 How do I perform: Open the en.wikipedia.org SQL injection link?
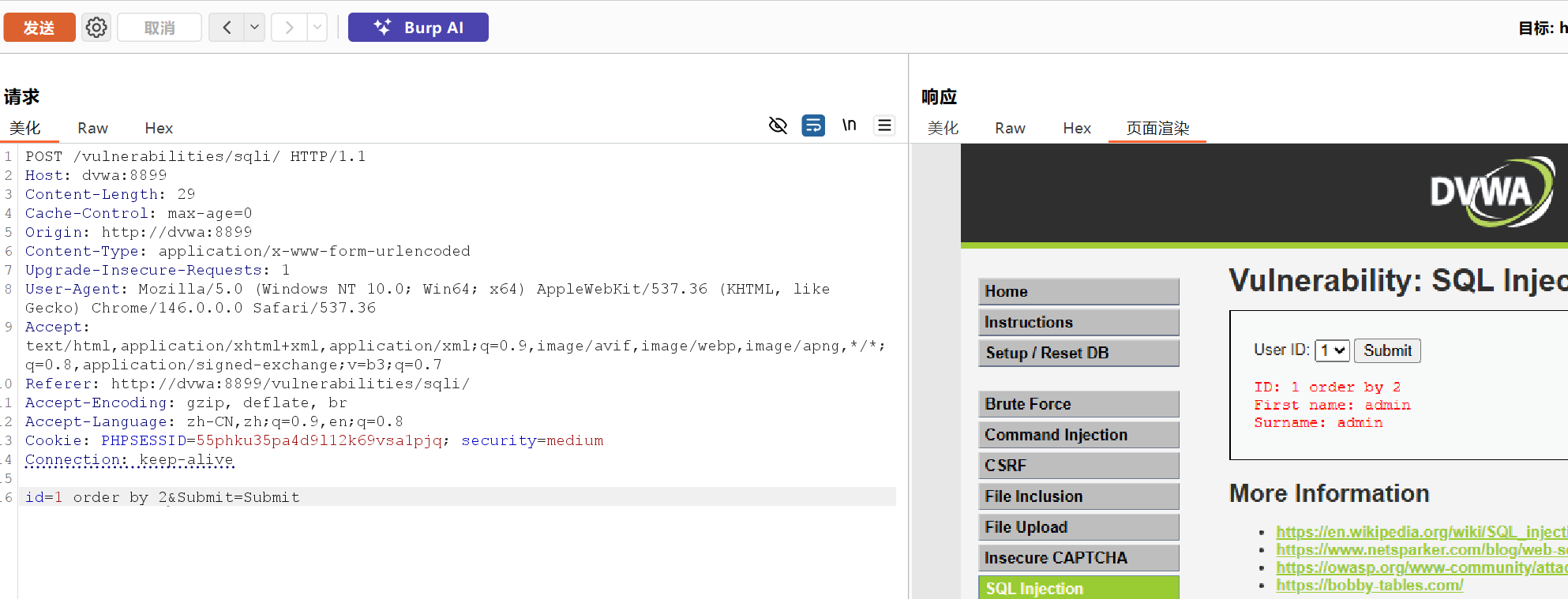1421,532
